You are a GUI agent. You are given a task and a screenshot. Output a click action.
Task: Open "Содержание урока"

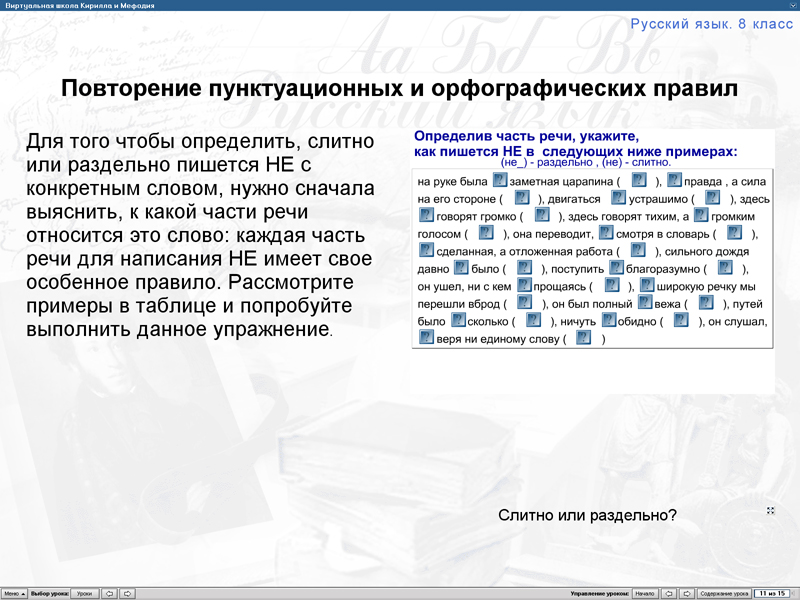click(722, 593)
